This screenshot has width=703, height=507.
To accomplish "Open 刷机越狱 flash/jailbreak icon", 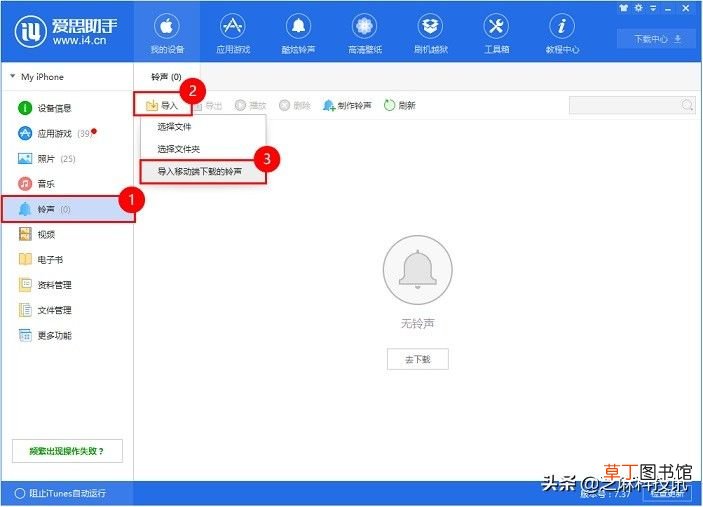I will (x=430, y=26).
